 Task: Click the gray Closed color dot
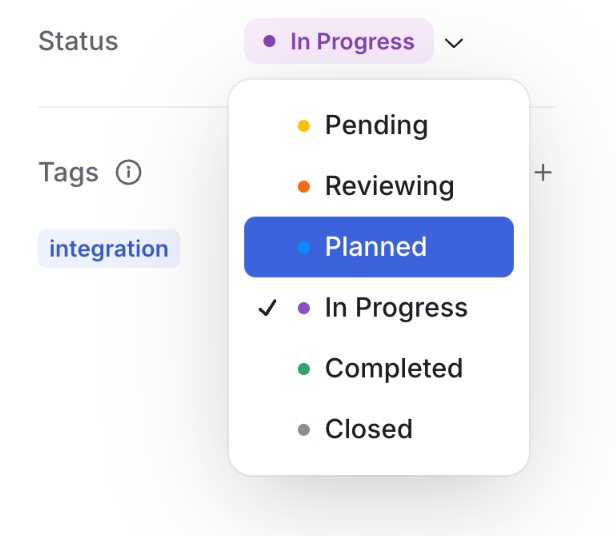(304, 429)
